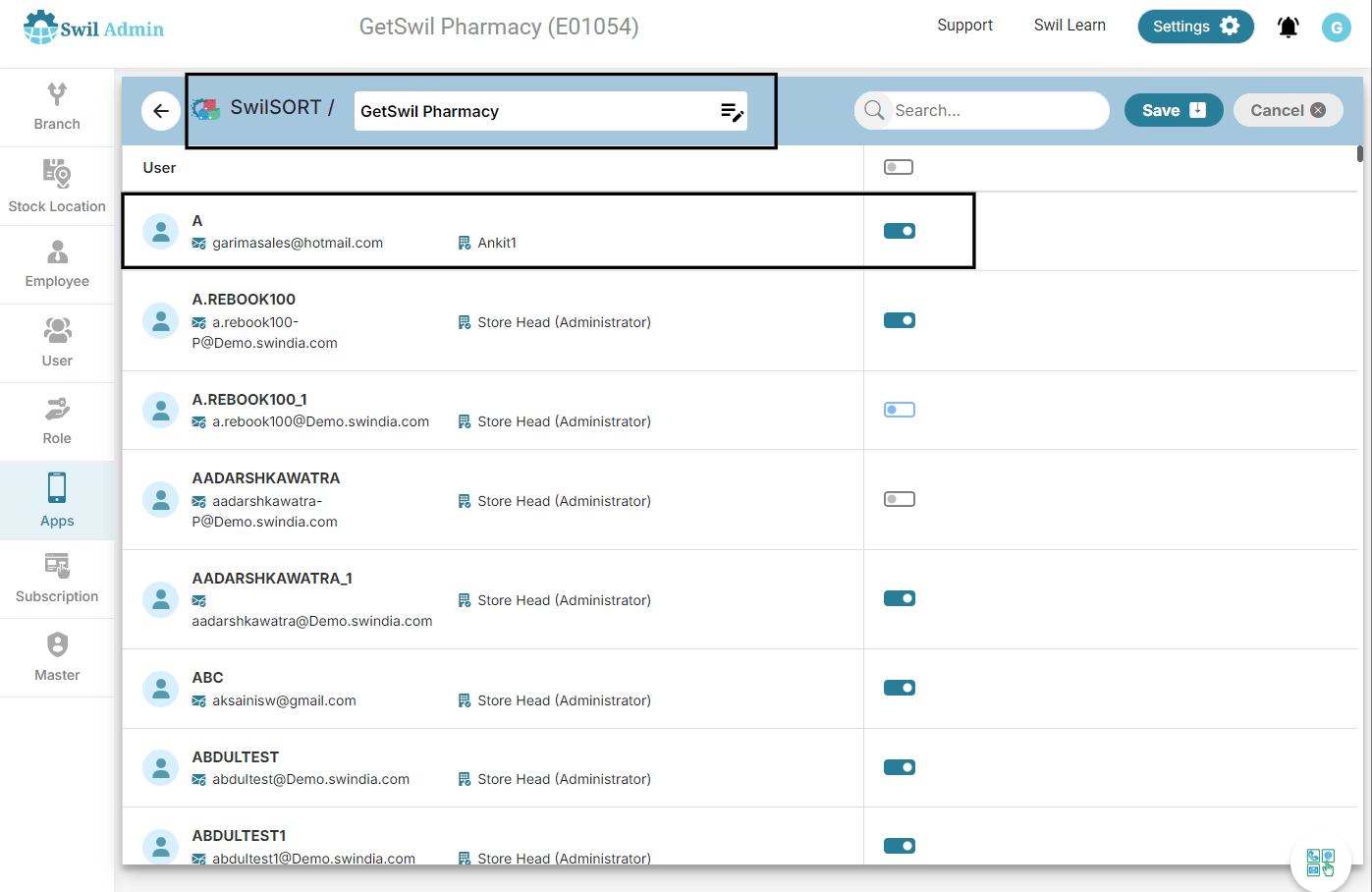This screenshot has height=892, width=1372.
Task: Click email a.rebook100@Demo.swindia.com
Action: click(x=320, y=422)
